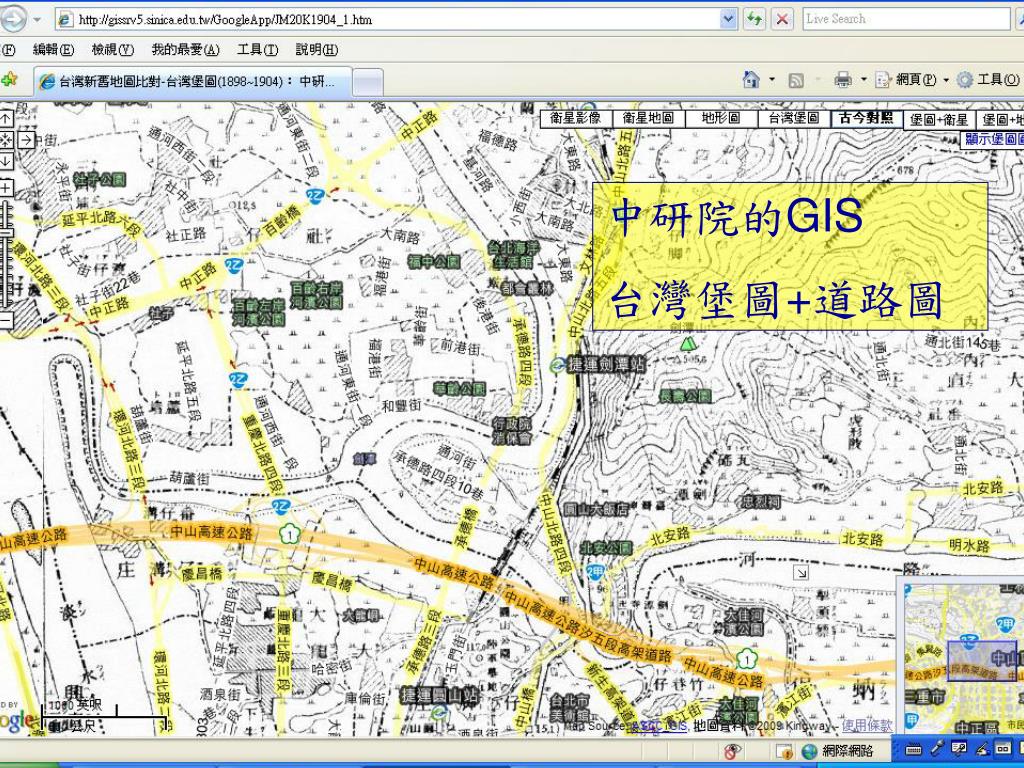1024x768 pixels.
Task: Expand the Home button dropdown arrow
Action: [772, 80]
